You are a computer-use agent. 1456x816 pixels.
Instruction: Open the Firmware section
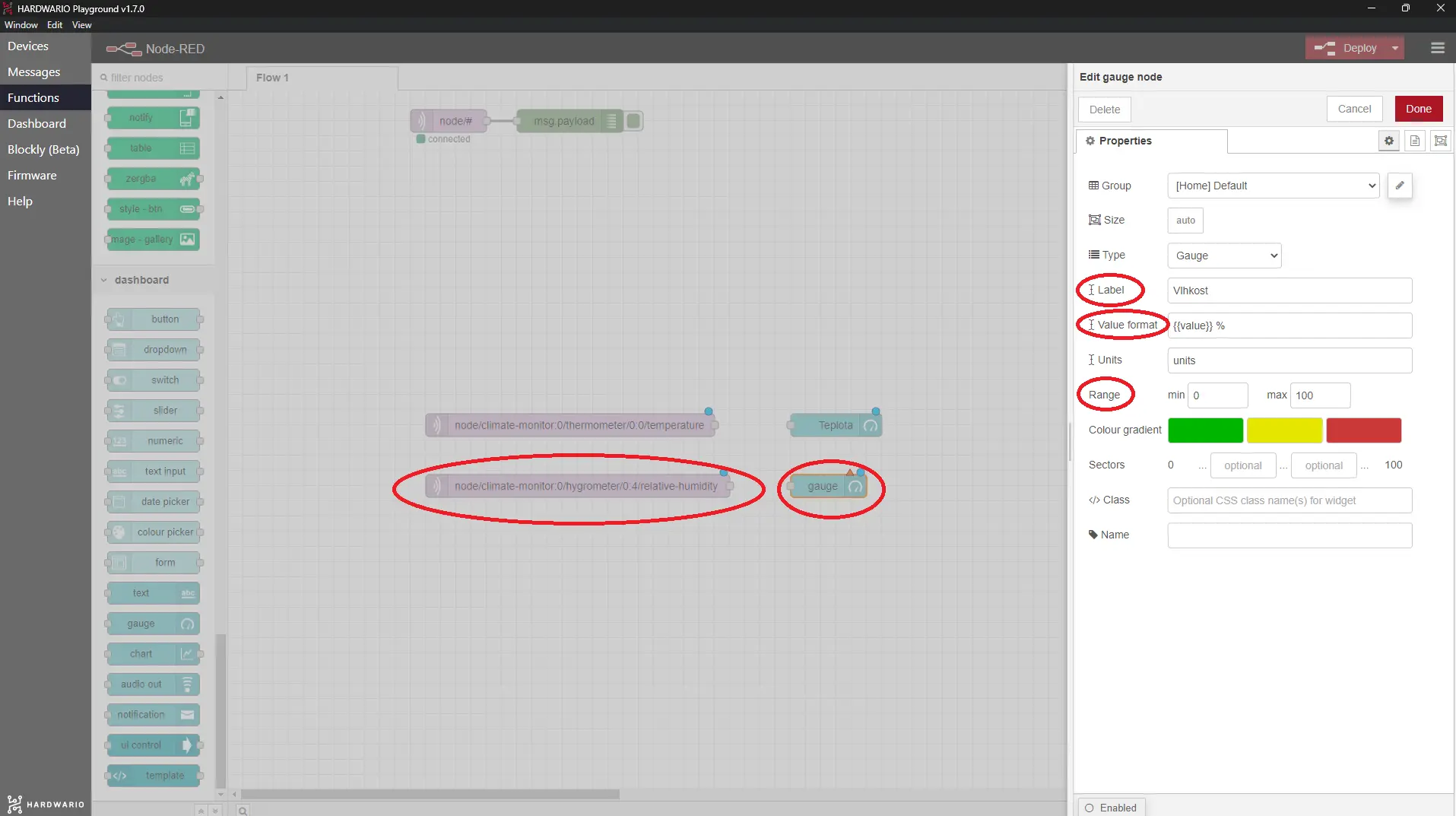(x=46, y=176)
